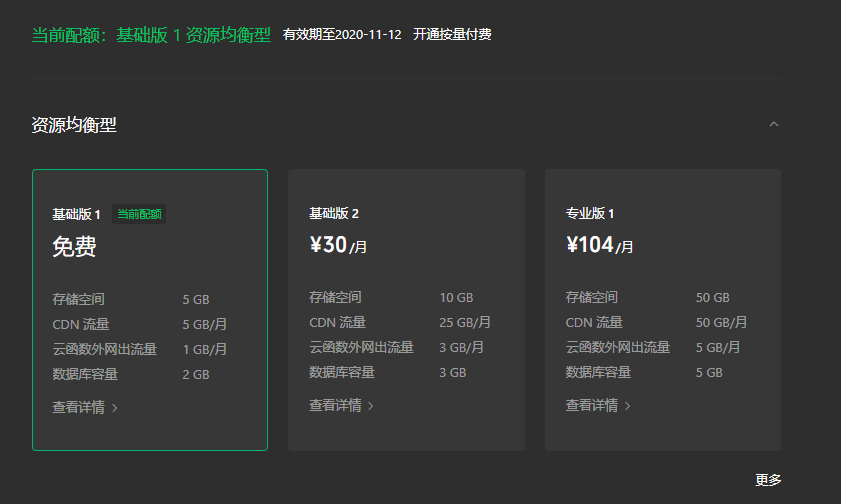
Task: Click the 5 GB database value in 专业版 1
Action: (709, 373)
